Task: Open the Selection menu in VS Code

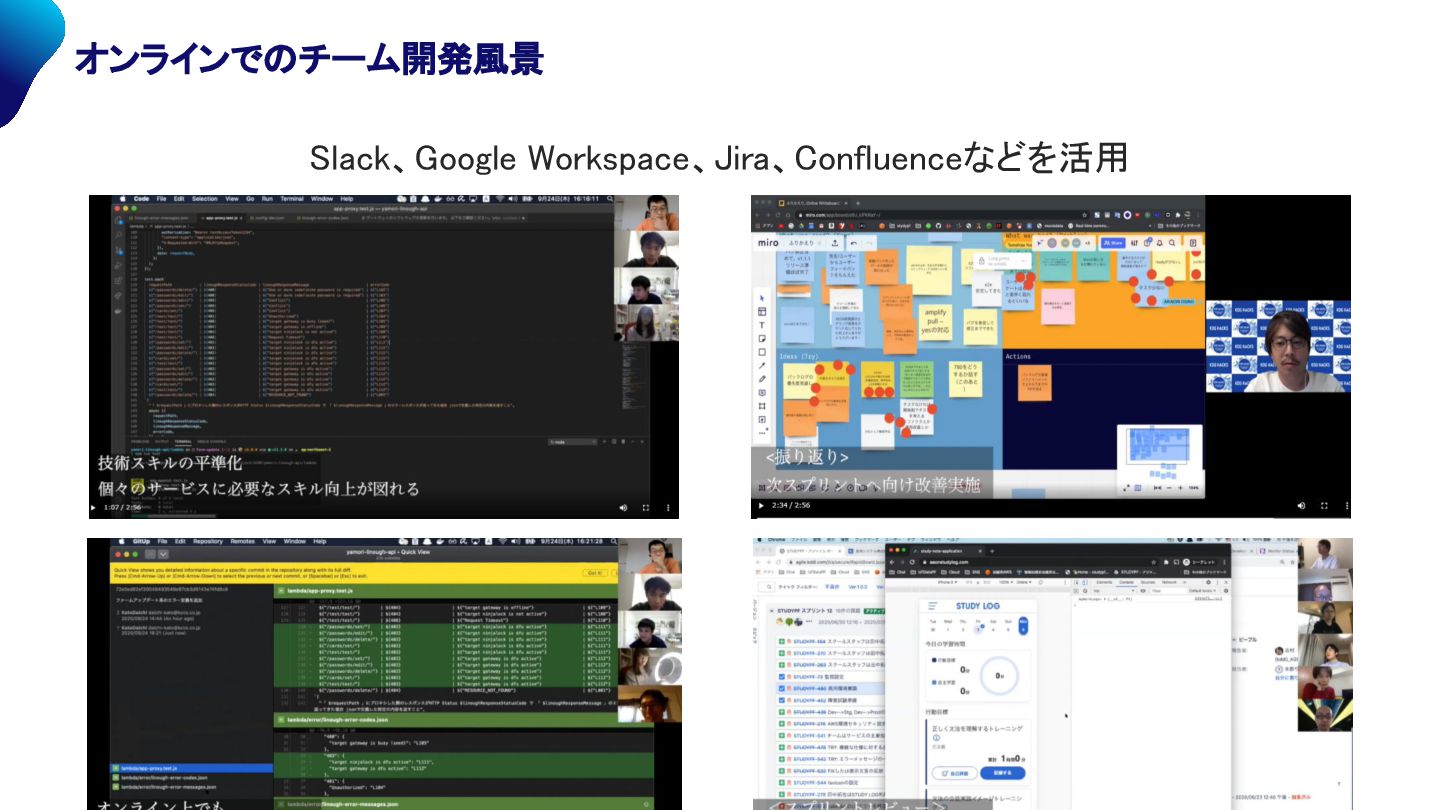Action: (x=204, y=199)
